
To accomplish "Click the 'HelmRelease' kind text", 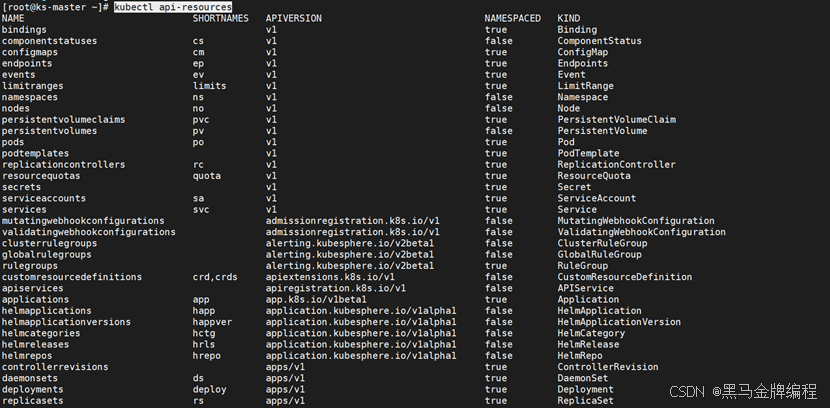I will coord(588,344).
